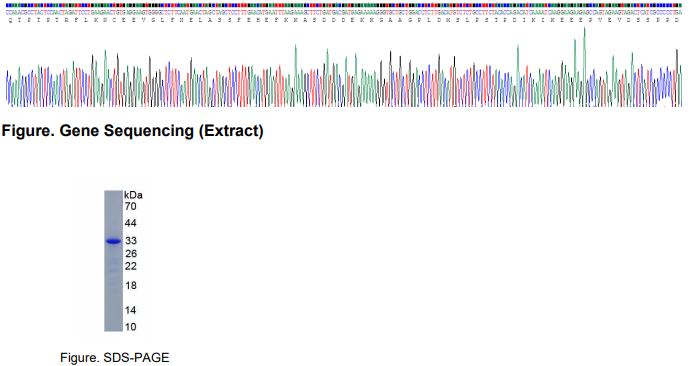Click the Figure. SDS-PAGE caption
695x366 pixels.
coord(115,358)
